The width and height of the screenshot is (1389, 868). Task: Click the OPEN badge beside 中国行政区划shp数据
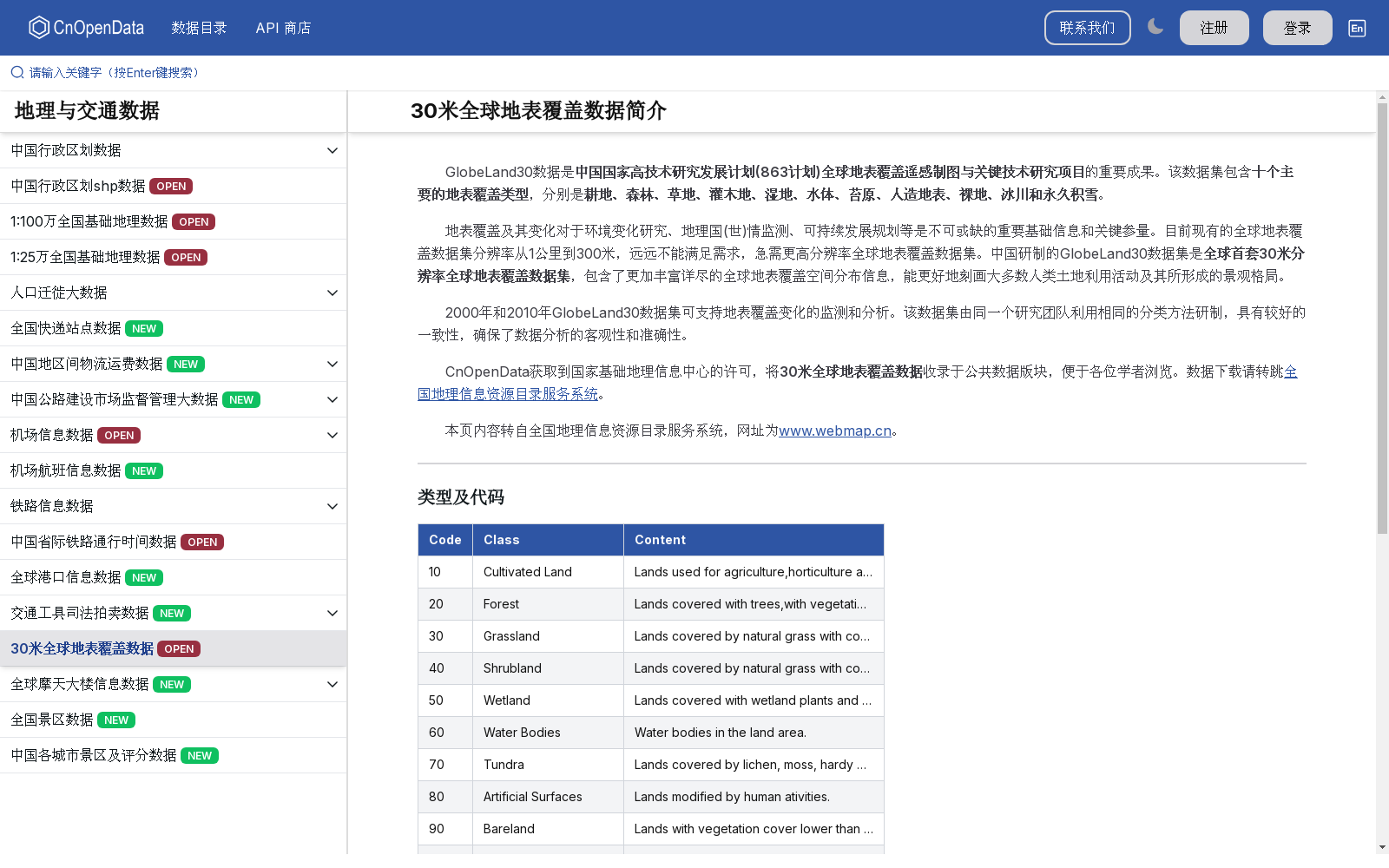coord(171,187)
